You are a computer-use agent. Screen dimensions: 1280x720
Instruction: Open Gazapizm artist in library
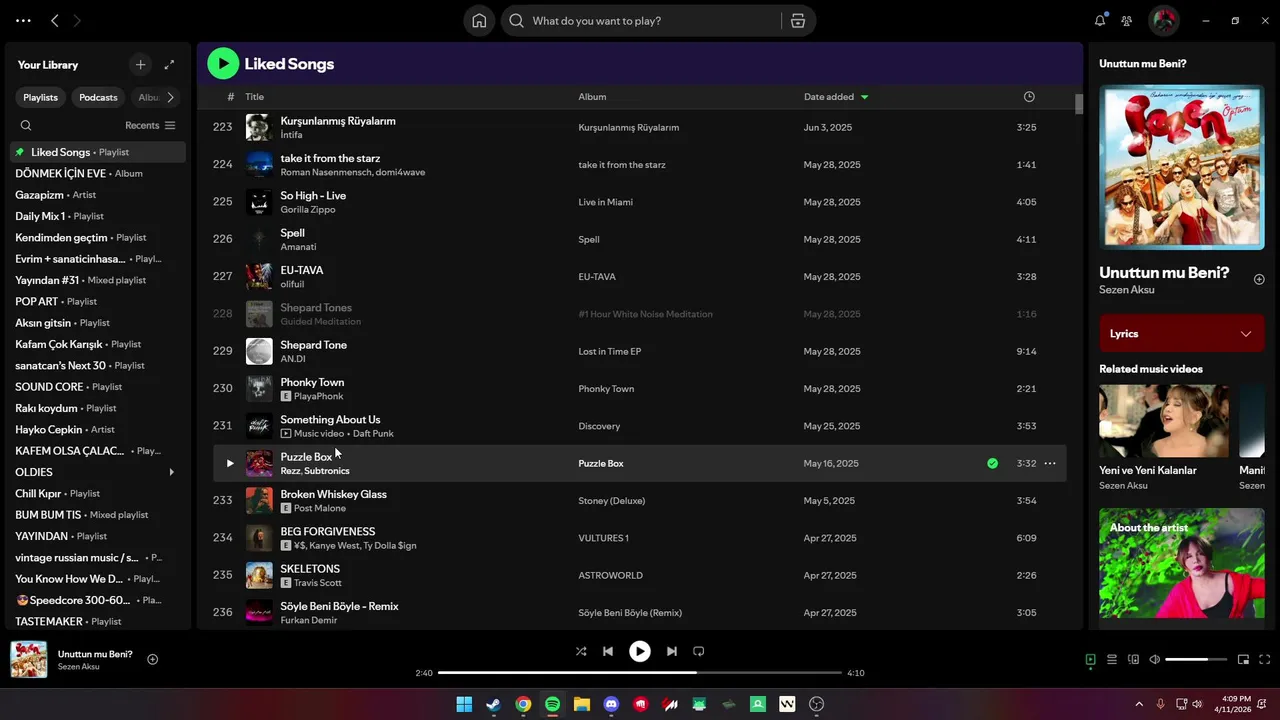pyautogui.click(x=98, y=195)
